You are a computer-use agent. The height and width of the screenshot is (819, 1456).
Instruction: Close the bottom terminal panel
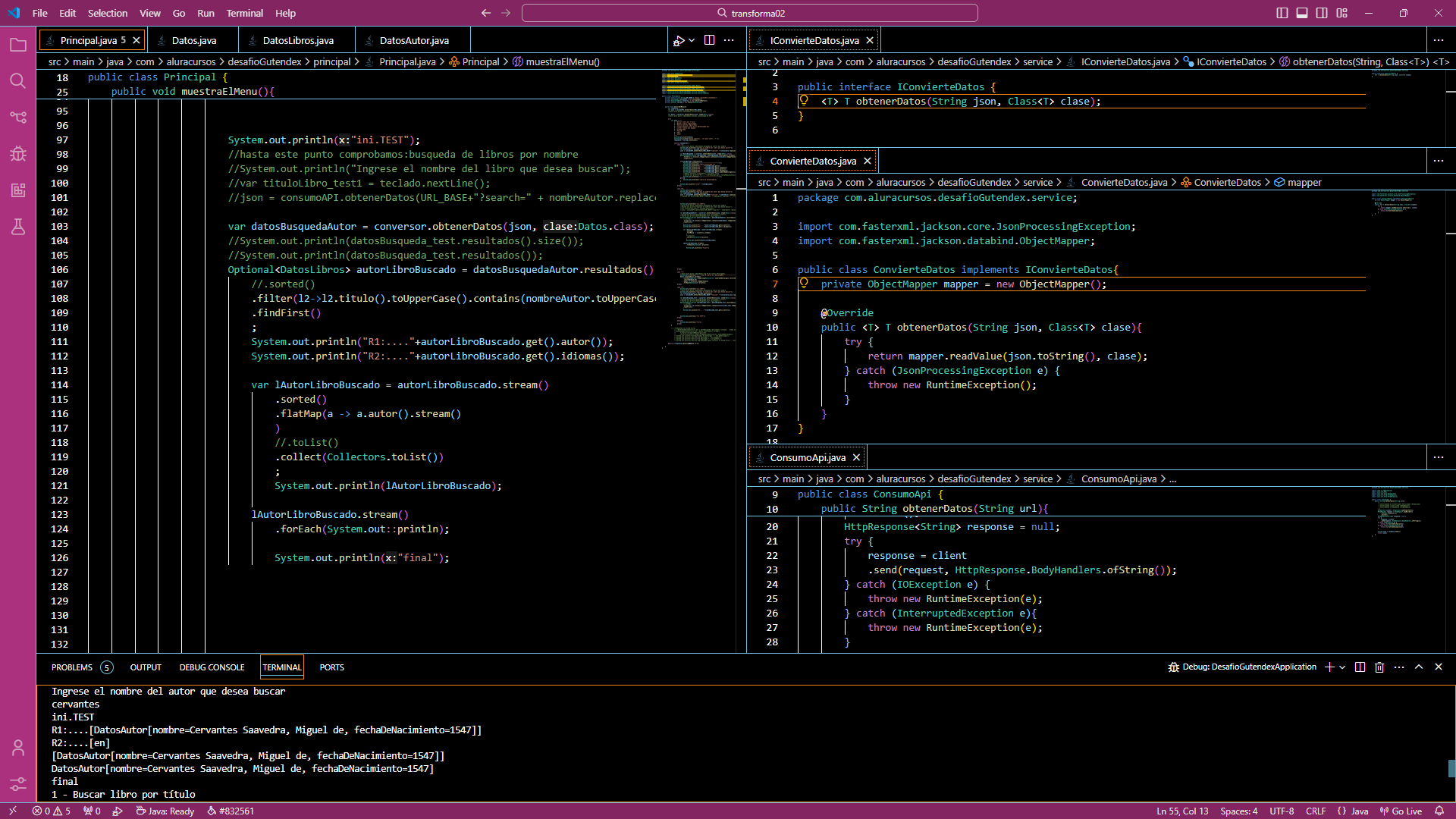pyautogui.click(x=1439, y=667)
